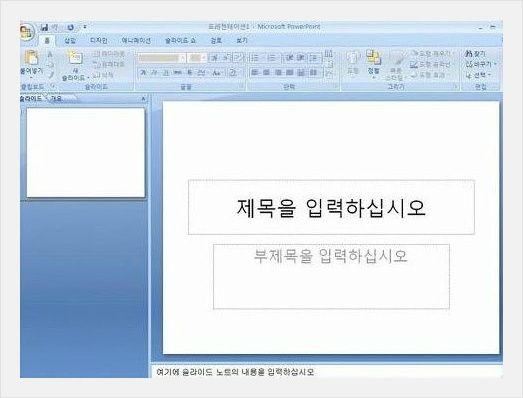The width and height of the screenshot is (523, 398).
Task: Click the 바꾸기 replace button
Action: pos(481,64)
